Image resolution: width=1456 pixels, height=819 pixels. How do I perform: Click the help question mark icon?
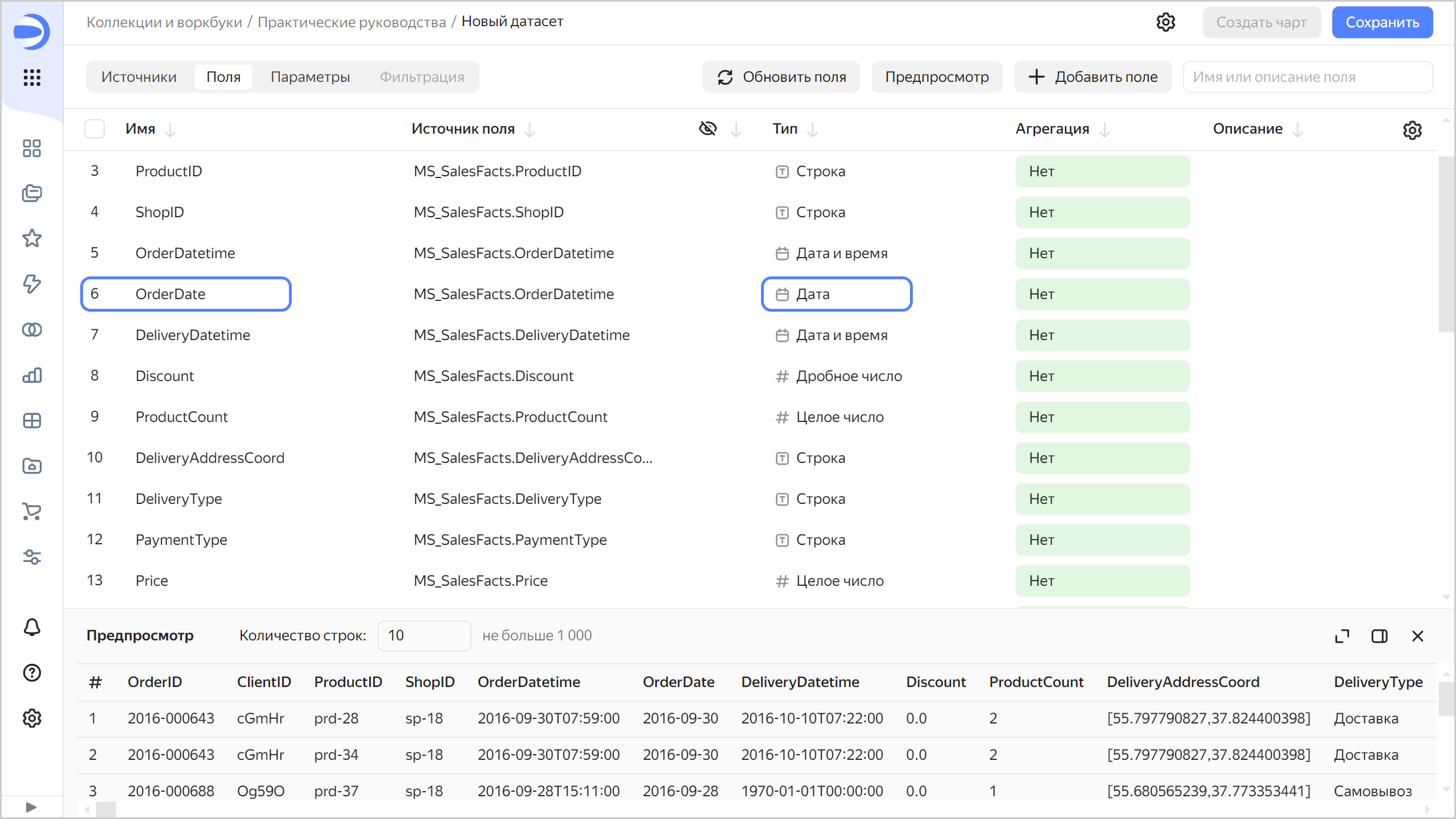point(32,673)
